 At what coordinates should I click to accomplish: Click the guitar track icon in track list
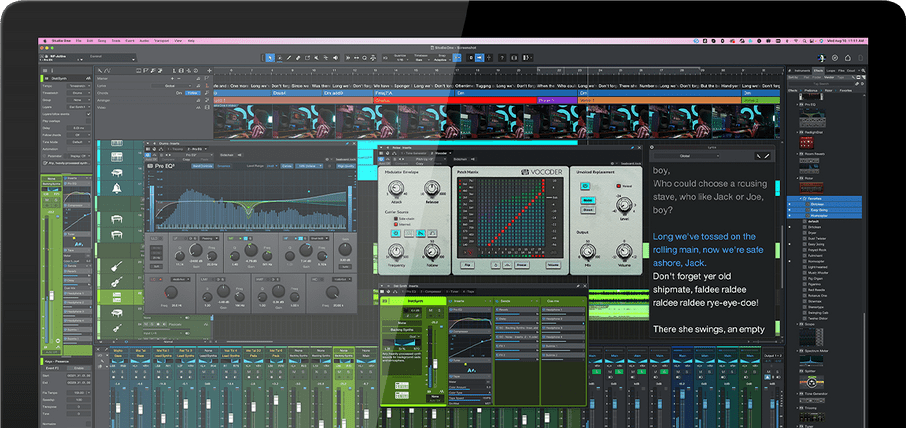pyautogui.click(x=117, y=268)
